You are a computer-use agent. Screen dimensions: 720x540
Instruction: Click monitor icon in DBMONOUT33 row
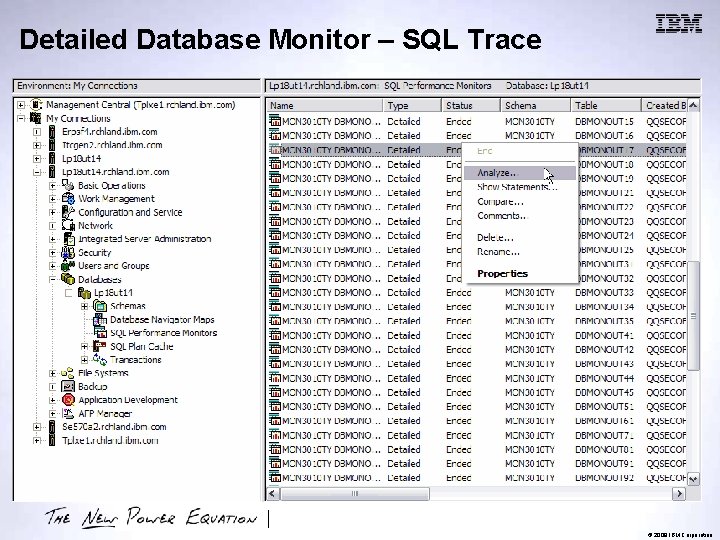[275, 292]
